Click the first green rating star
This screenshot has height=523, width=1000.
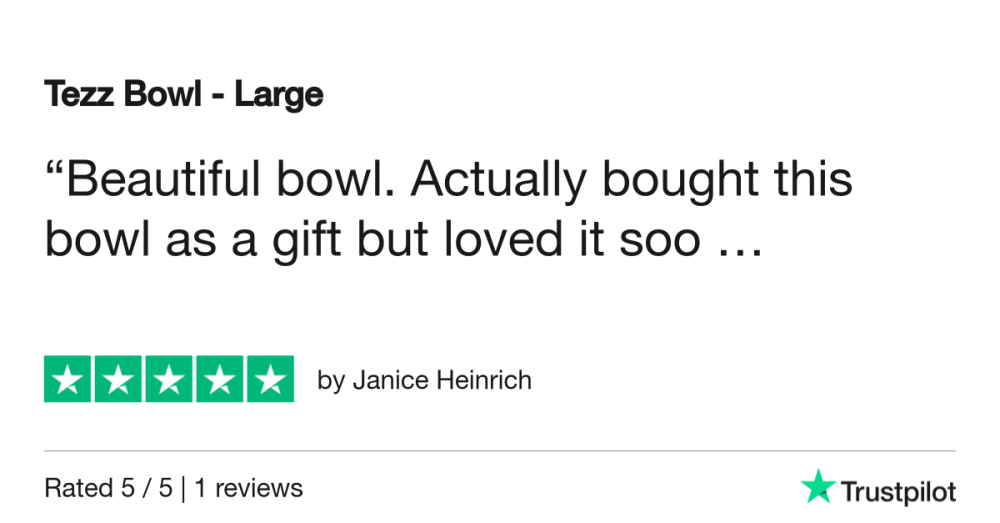67,379
